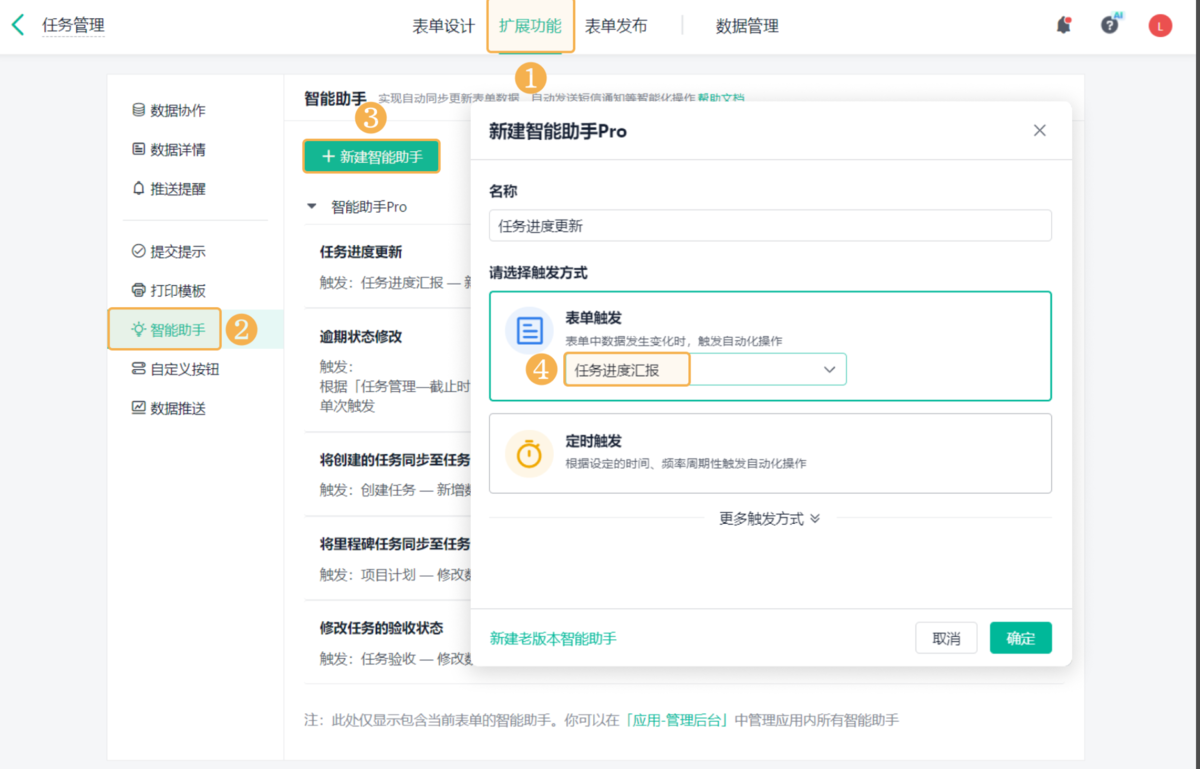Image resolution: width=1200 pixels, height=769 pixels.
Task: Open the 任务进度汇报 form dropdown
Action: [x=705, y=370]
